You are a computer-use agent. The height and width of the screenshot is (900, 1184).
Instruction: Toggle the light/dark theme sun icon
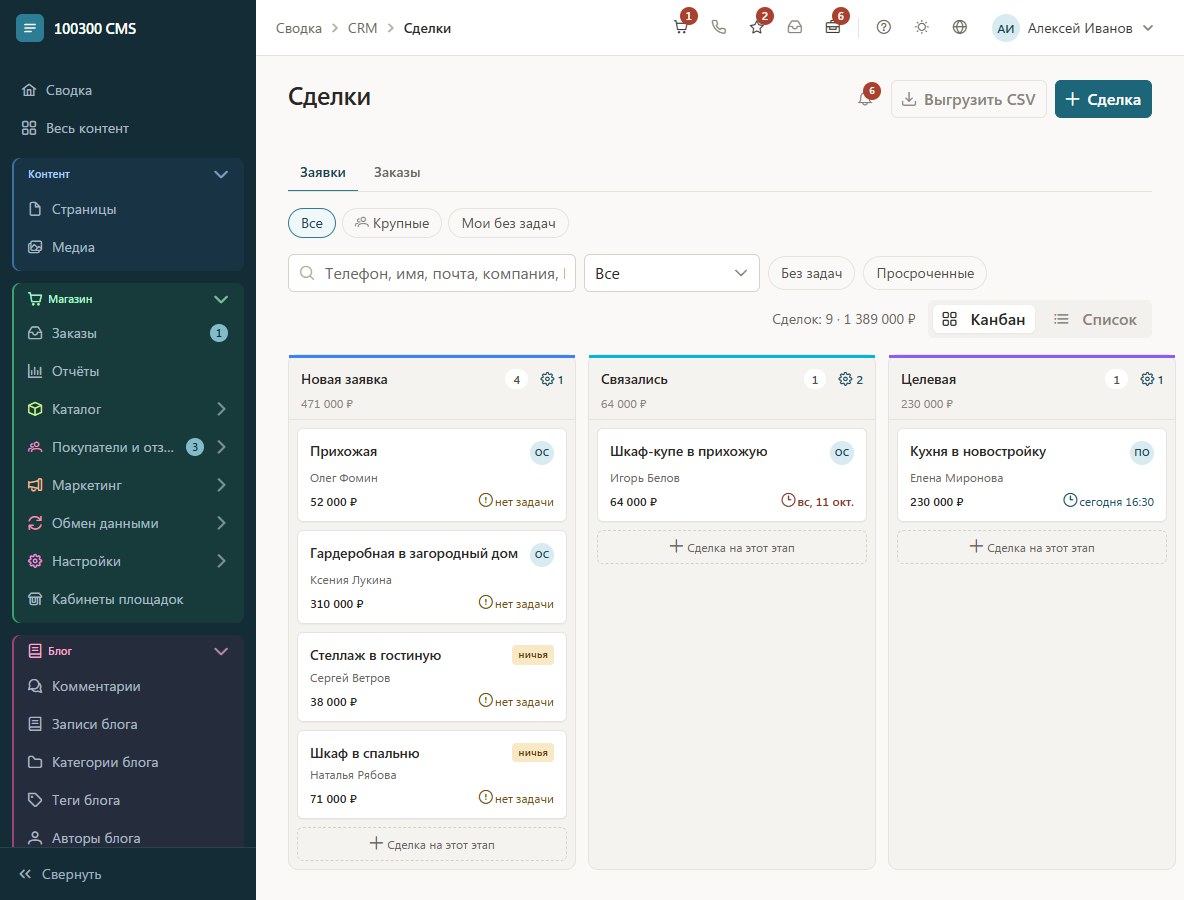tap(921, 27)
